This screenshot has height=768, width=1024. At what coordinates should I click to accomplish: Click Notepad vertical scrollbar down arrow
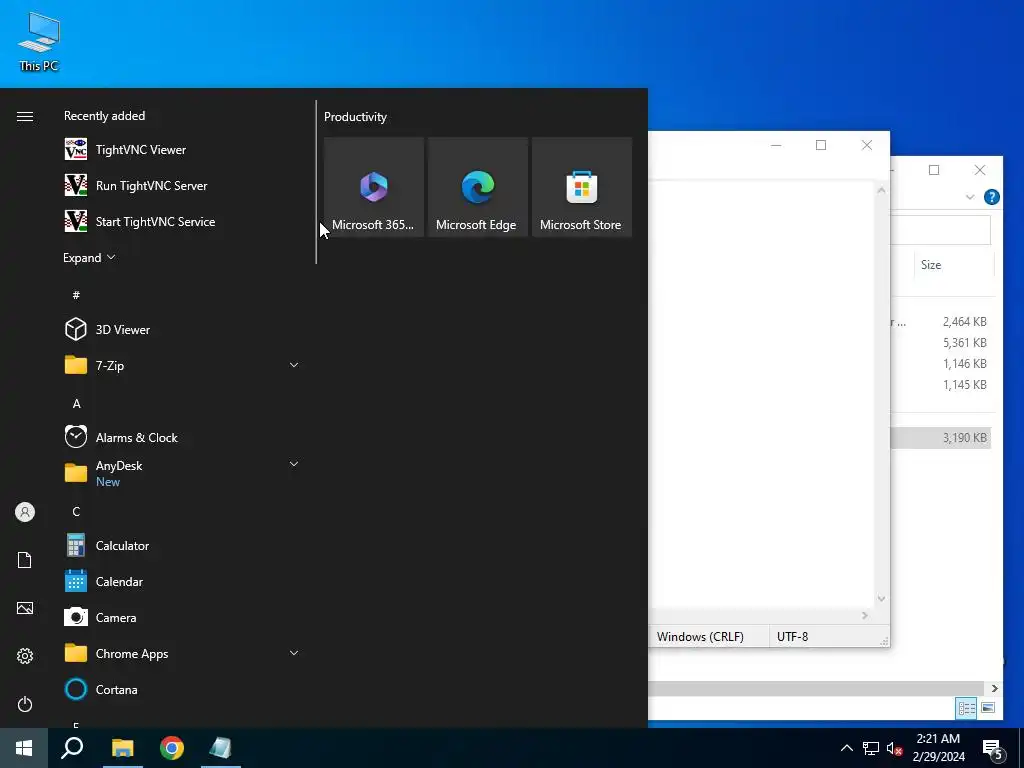coord(882,599)
